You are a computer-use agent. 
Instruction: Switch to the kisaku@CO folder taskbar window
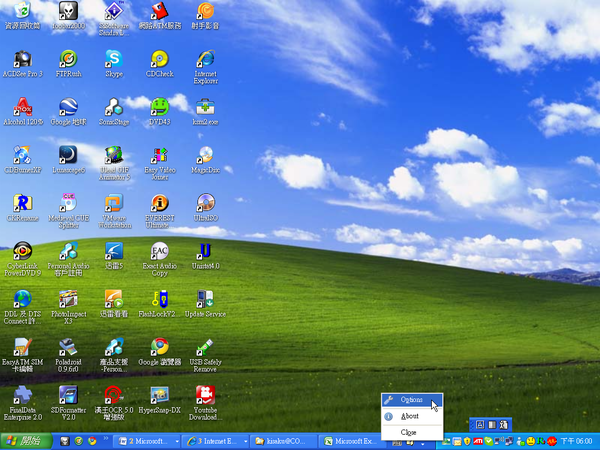click(x=282, y=441)
